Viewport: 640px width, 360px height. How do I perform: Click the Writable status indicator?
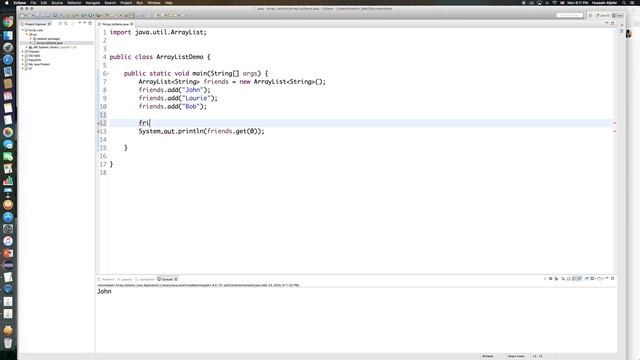coord(487,356)
